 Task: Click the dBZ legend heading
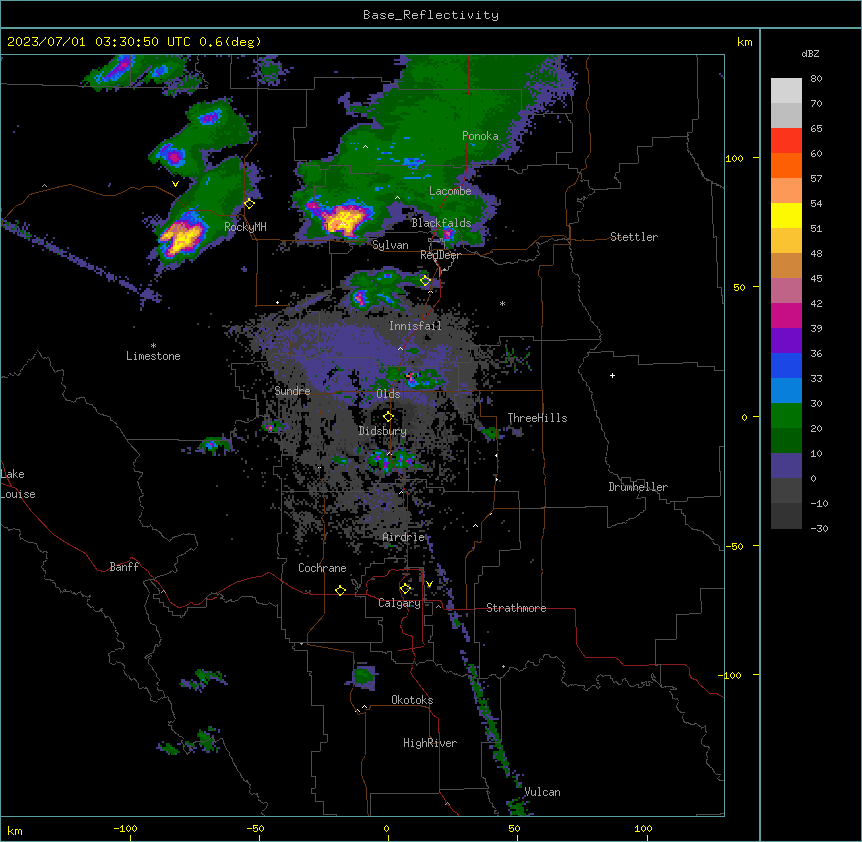pyautogui.click(x=810, y=54)
